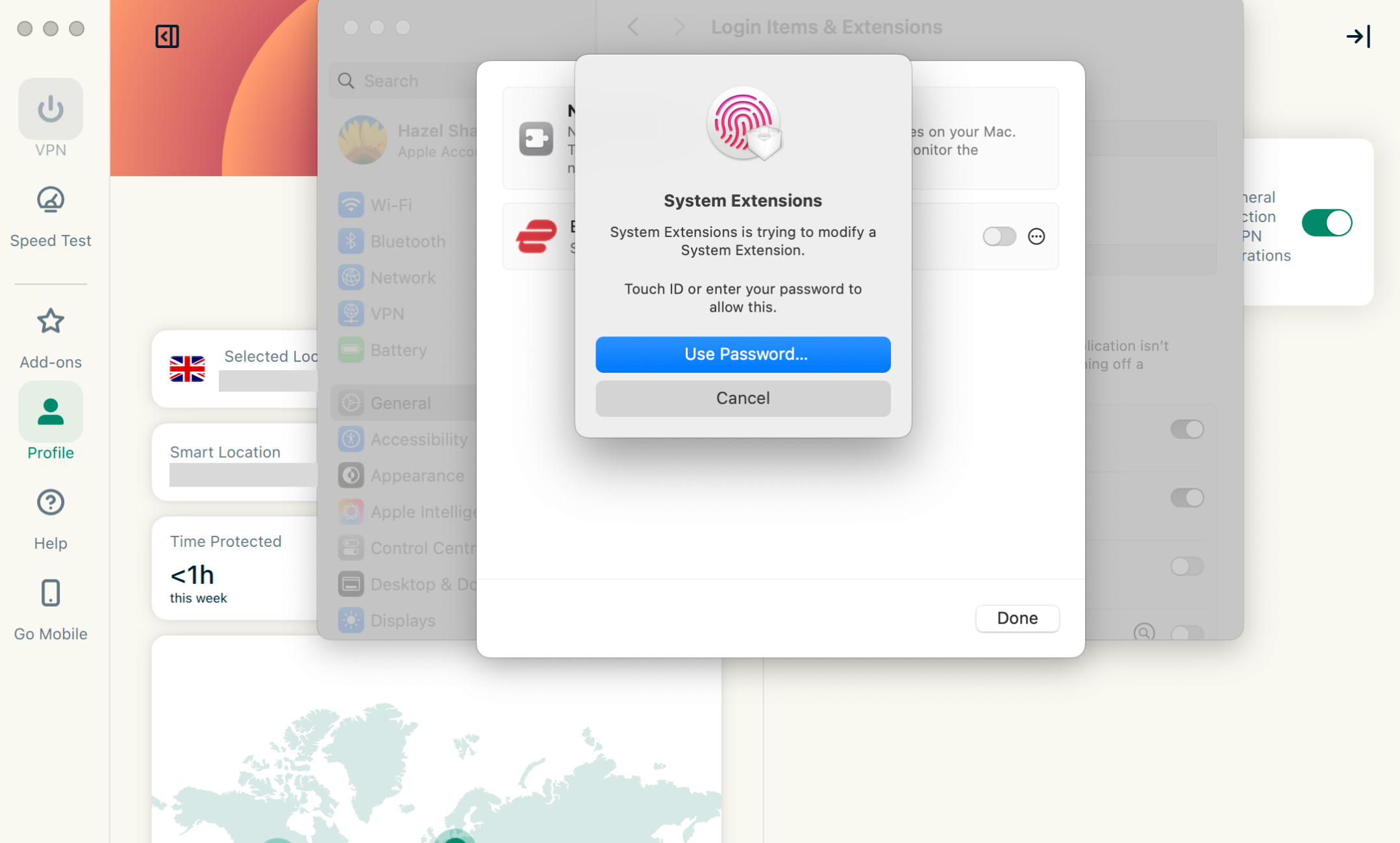Select the Profile sidebar icon
The image size is (1400, 843).
pos(51,412)
